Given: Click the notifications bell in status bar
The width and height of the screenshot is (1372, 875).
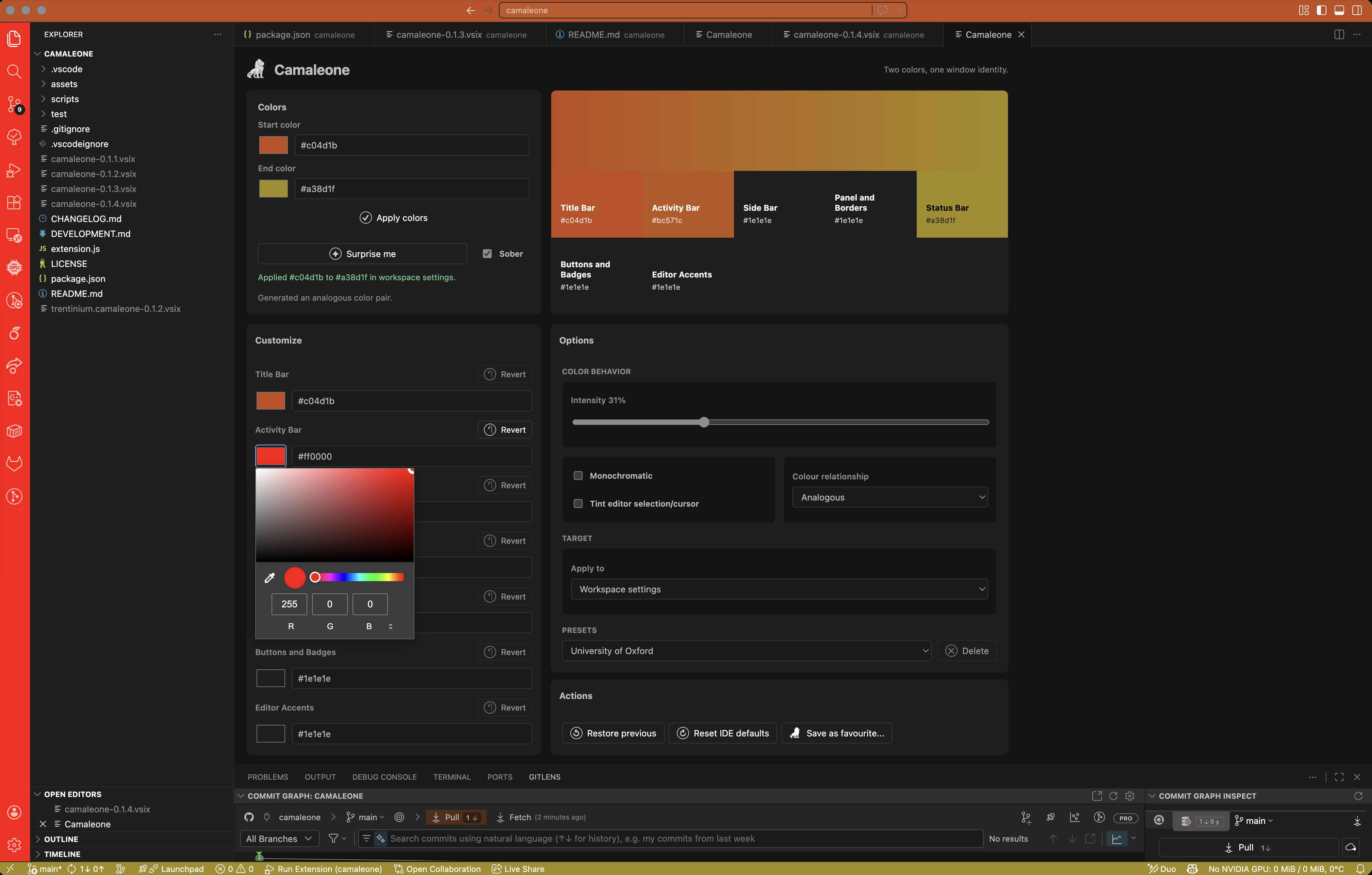Looking at the screenshot, I should click(x=1360, y=869).
